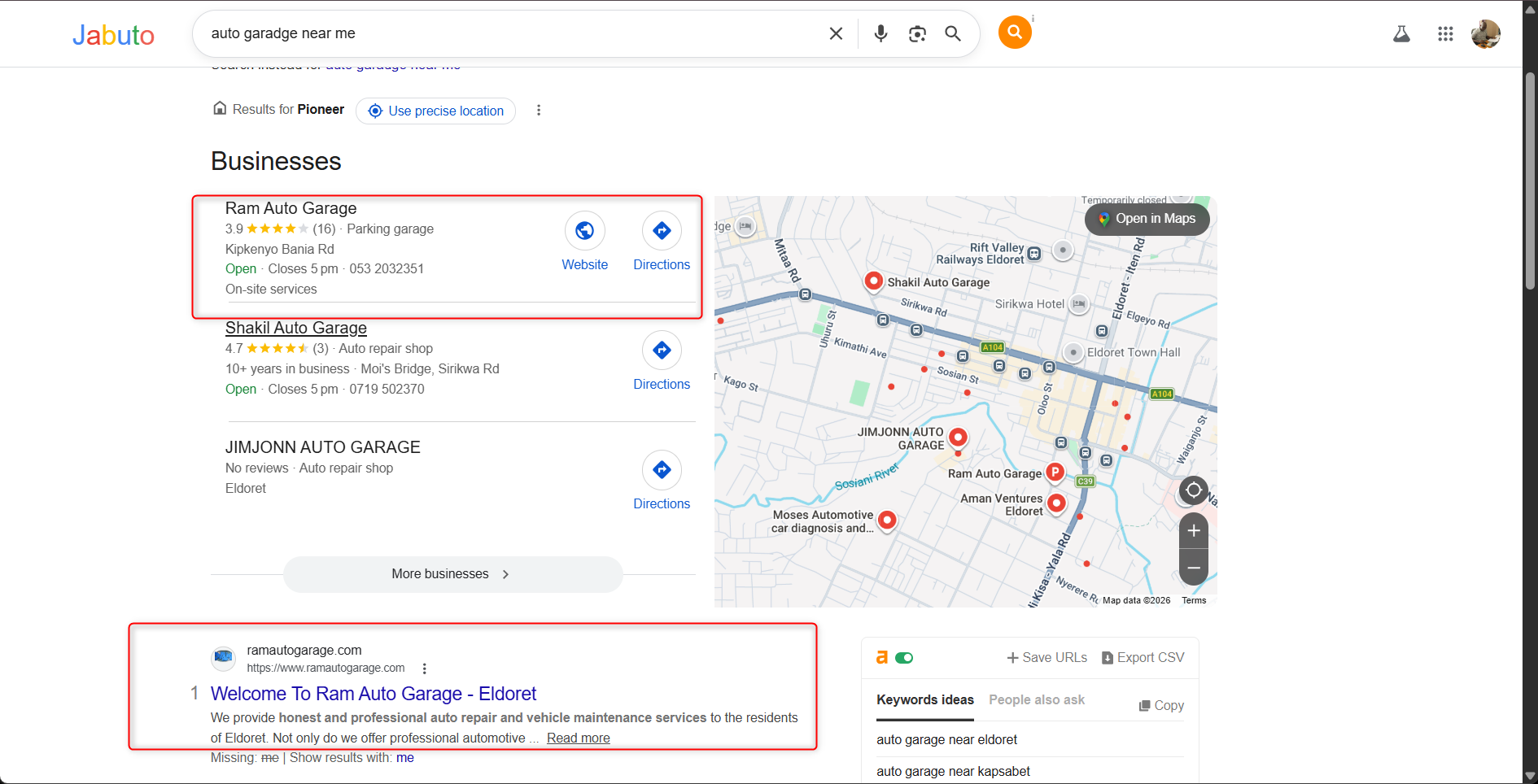Switch to the People also ask tab
This screenshot has width=1538, height=784.
tap(1037, 699)
